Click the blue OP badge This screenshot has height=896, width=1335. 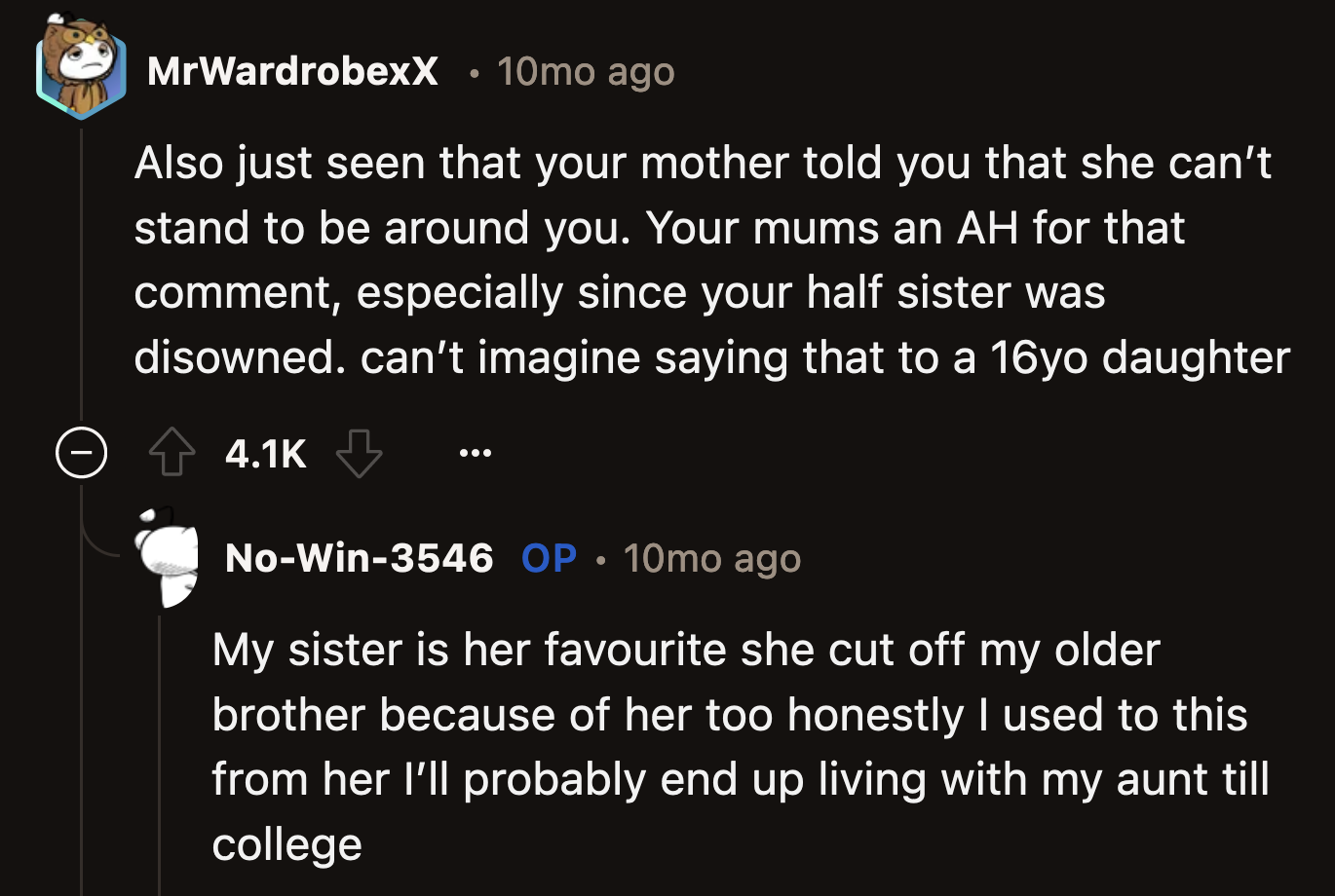[548, 558]
